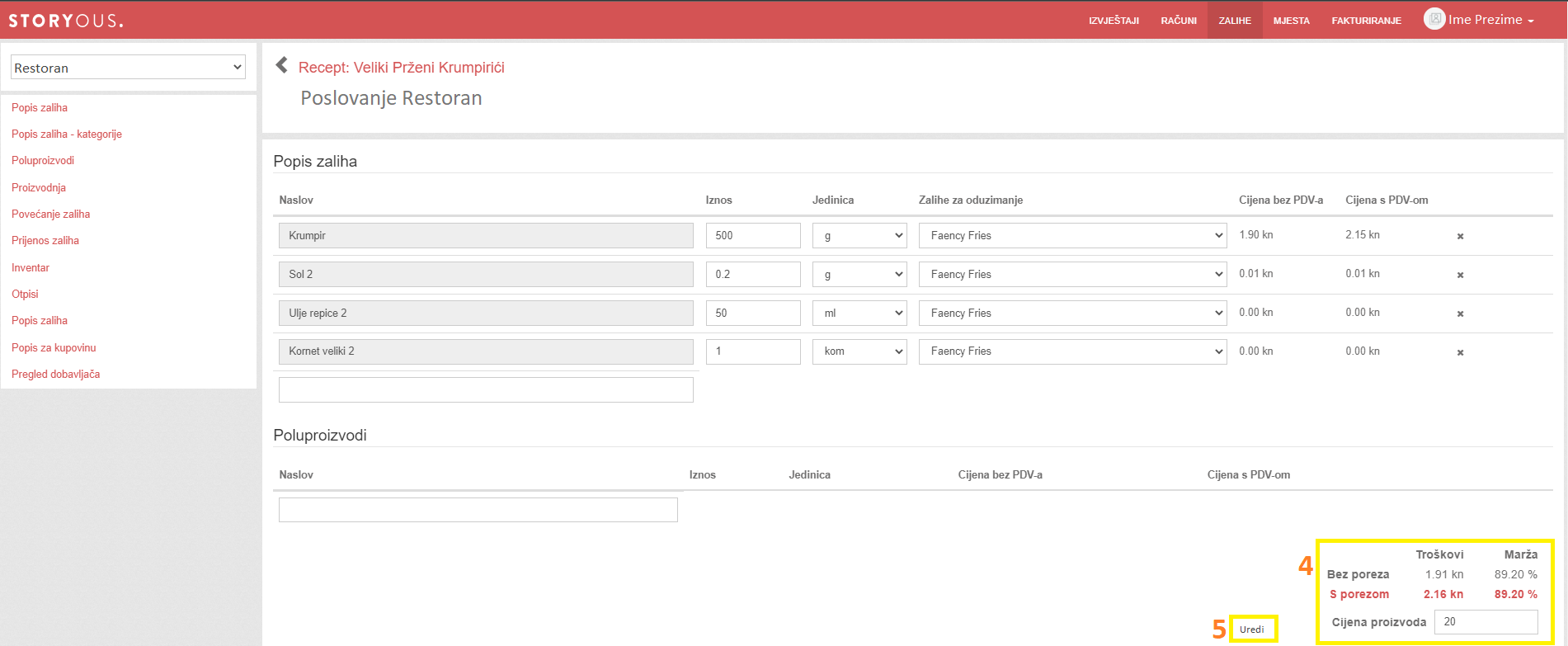
Task: Open the RAČUNI menu
Action: pos(1179,21)
